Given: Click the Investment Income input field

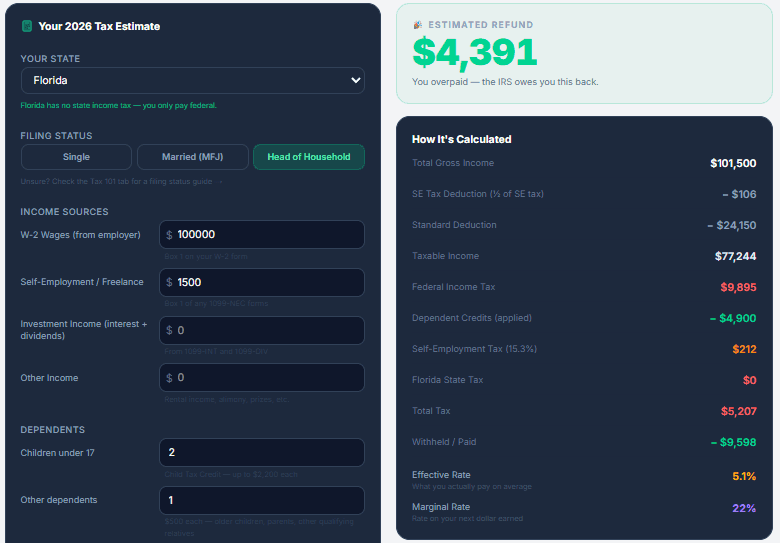Looking at the screenshot, I should pyautogui.click(x=262, y=330).
